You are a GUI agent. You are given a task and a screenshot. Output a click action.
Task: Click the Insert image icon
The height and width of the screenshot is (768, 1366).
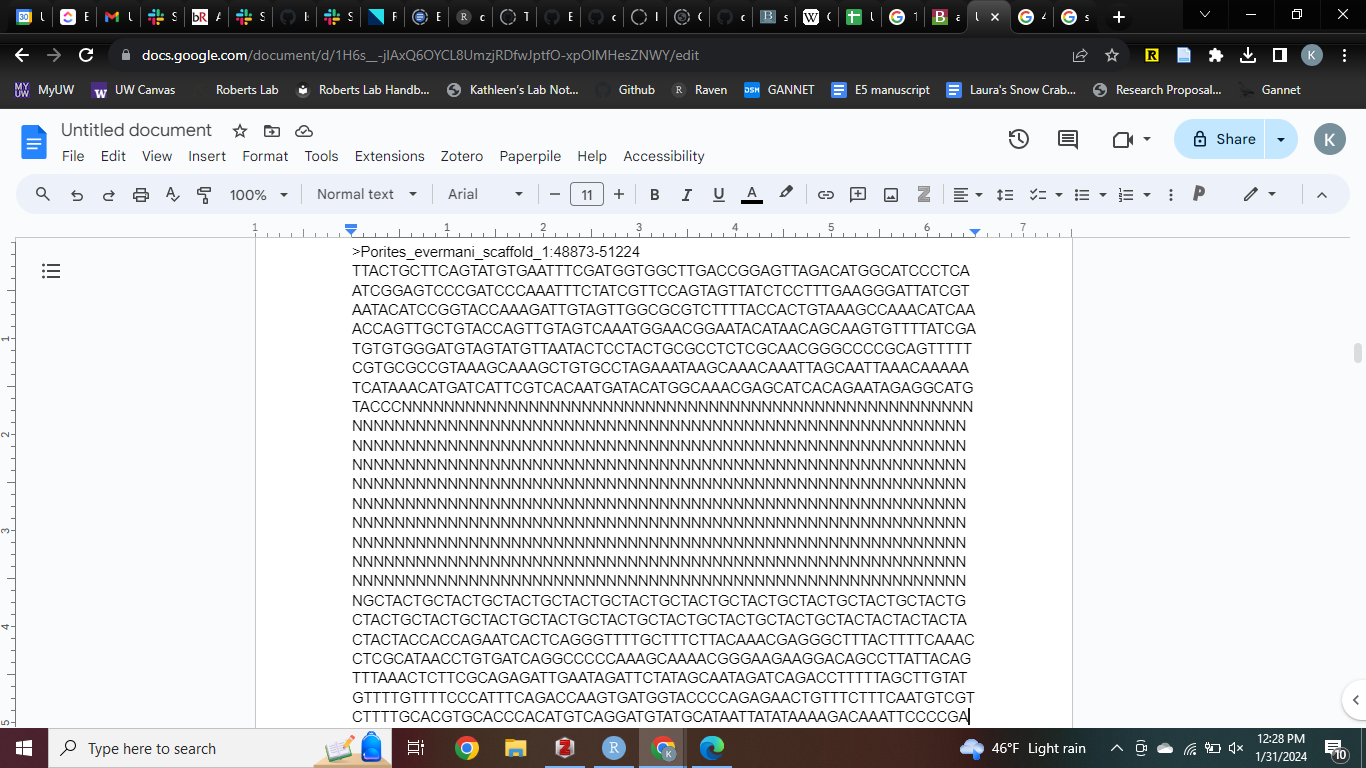(x=890, y=195)
